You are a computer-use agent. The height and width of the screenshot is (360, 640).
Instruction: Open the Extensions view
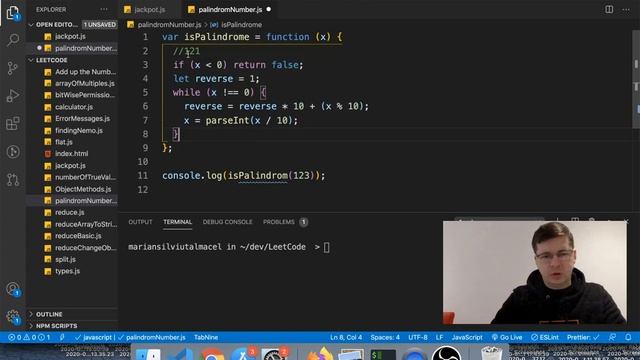[13, 124]
